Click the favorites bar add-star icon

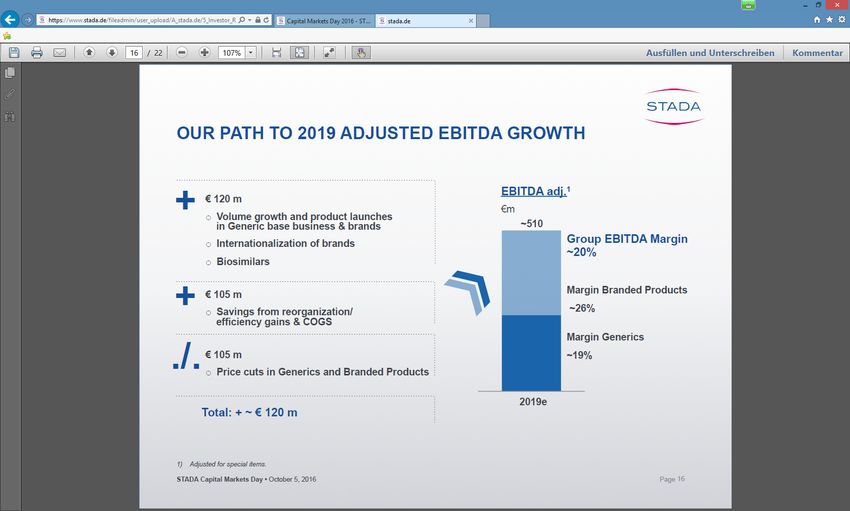coord(7,36)
